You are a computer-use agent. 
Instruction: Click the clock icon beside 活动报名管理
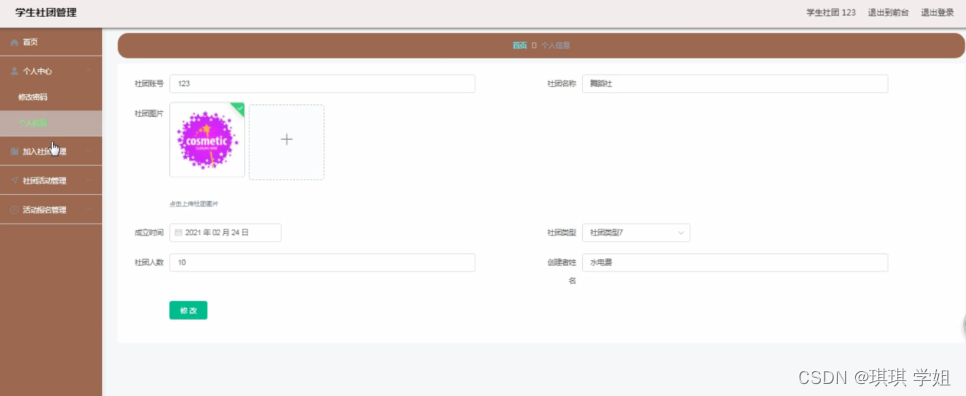tap(14, 210)
